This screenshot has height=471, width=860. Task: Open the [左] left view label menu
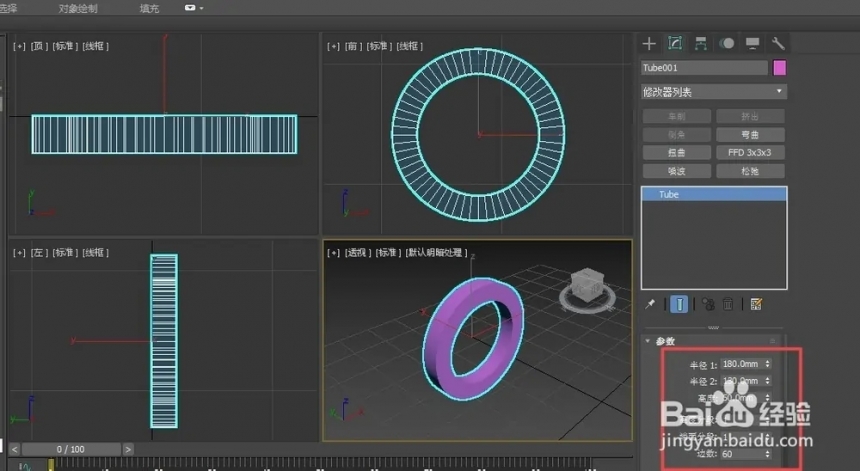(x=38, y=252)
